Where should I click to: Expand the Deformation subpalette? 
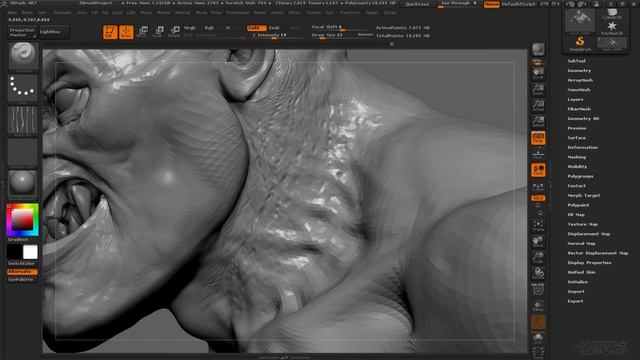[582, 147]
